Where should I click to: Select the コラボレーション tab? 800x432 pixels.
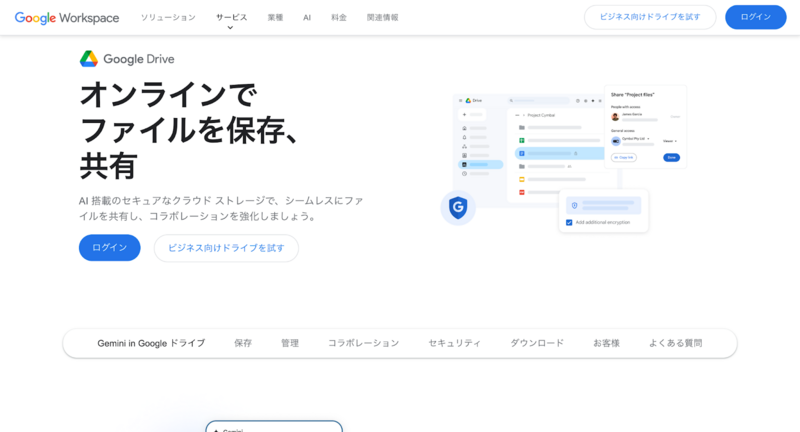click(363, 343)
